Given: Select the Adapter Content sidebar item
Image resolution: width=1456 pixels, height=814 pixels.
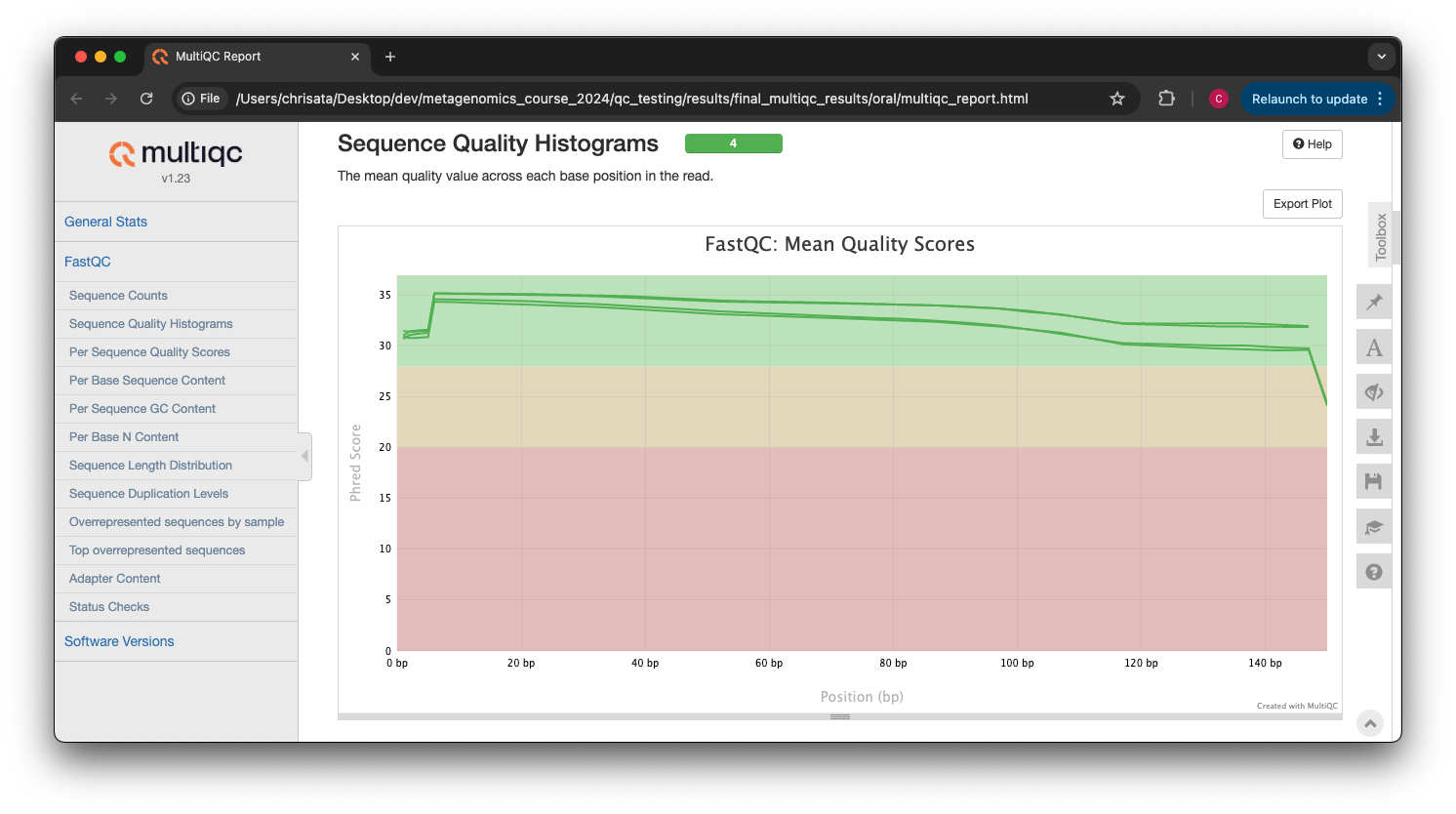Looking at the screenshot, I should 115,579.
